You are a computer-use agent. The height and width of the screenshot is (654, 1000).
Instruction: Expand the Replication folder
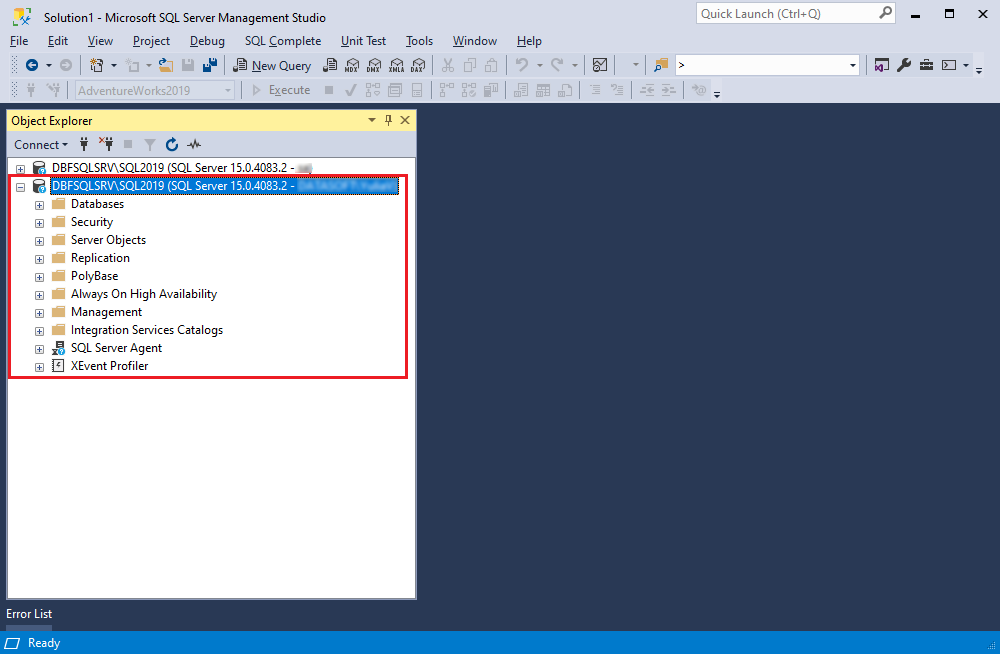(x=39, y=259)
